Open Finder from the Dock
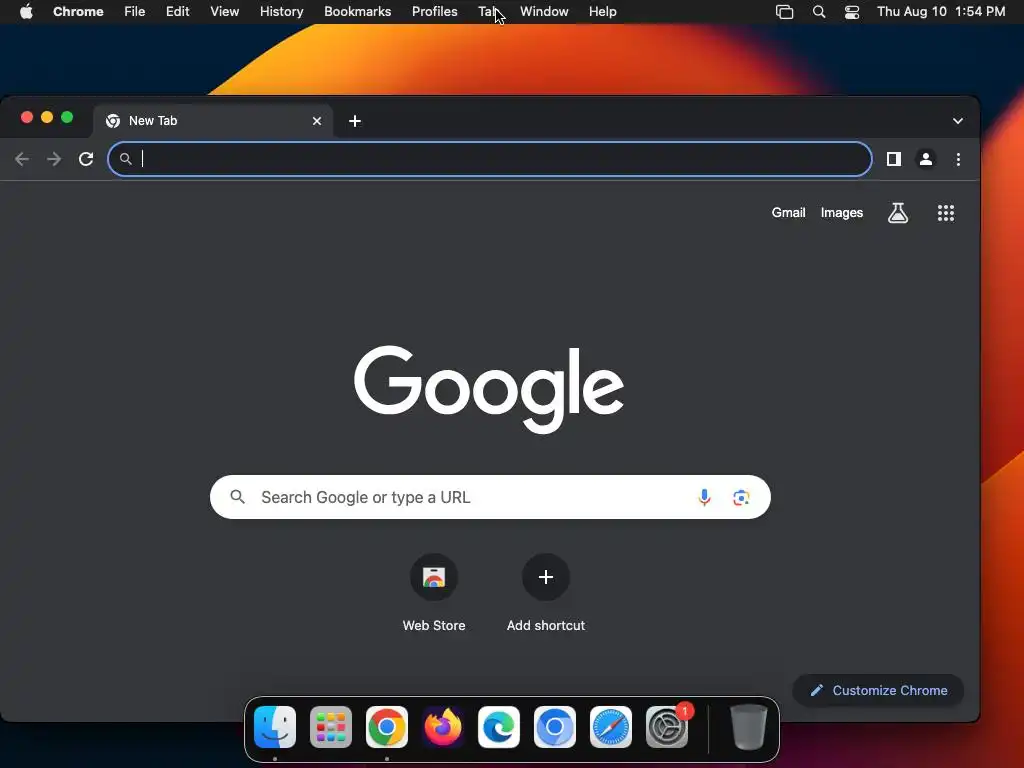Screen dimensions: 1024x768 click(275, 727)
